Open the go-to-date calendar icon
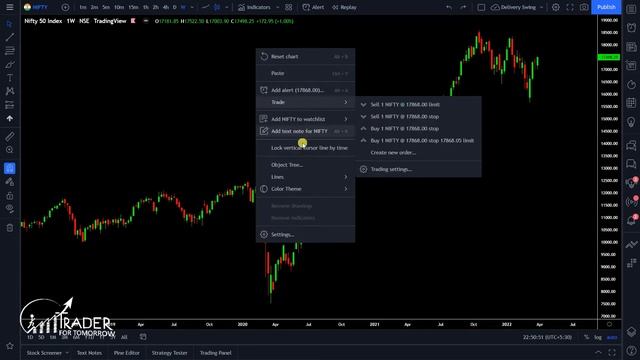 [x=143, y=337]
